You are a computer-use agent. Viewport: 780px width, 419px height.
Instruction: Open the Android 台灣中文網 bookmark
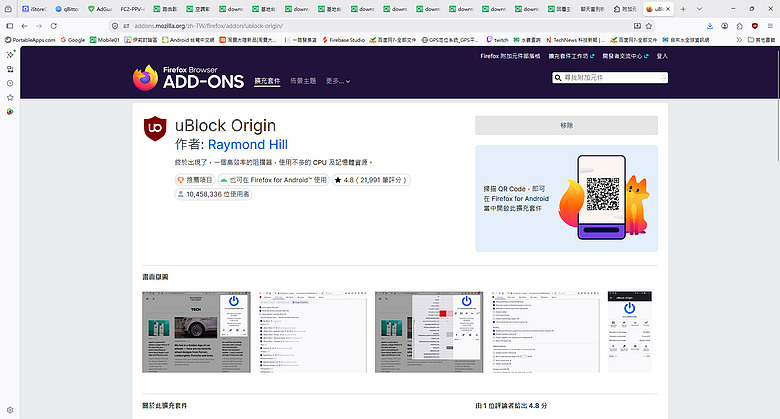coord(188,40)
